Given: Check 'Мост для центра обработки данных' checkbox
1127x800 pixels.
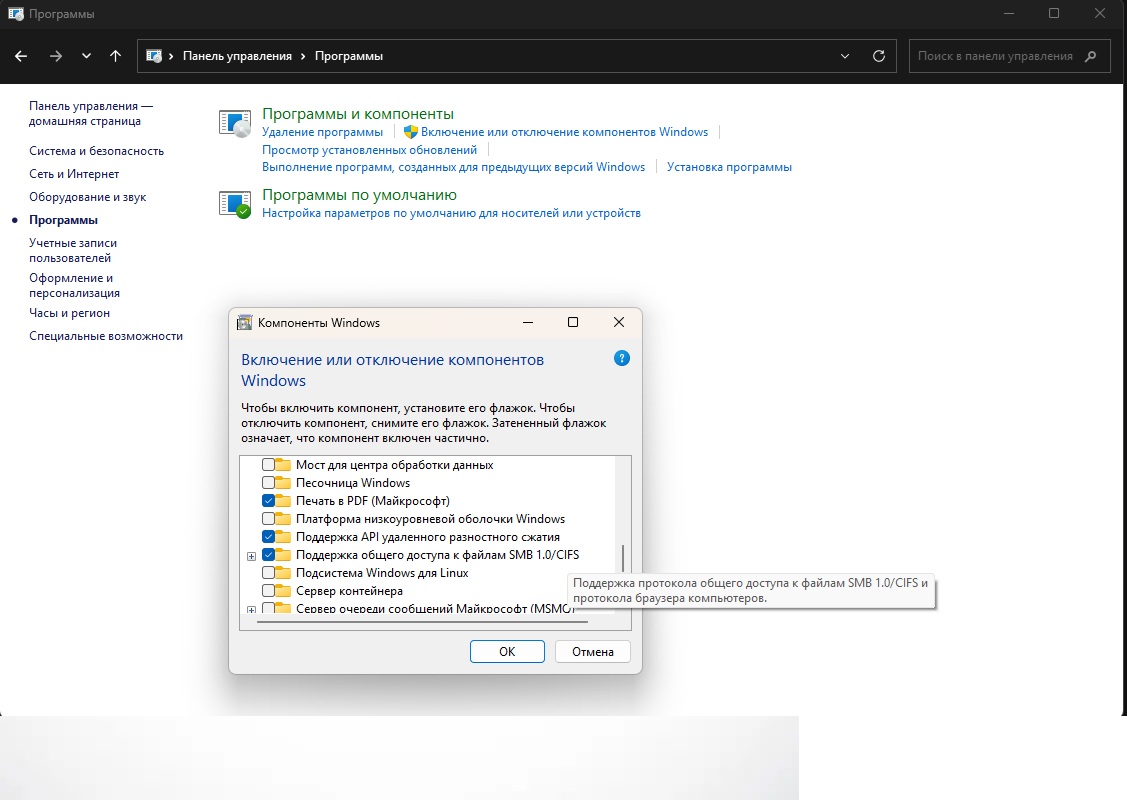Looking at the screenshot, I should pos(268,465).
